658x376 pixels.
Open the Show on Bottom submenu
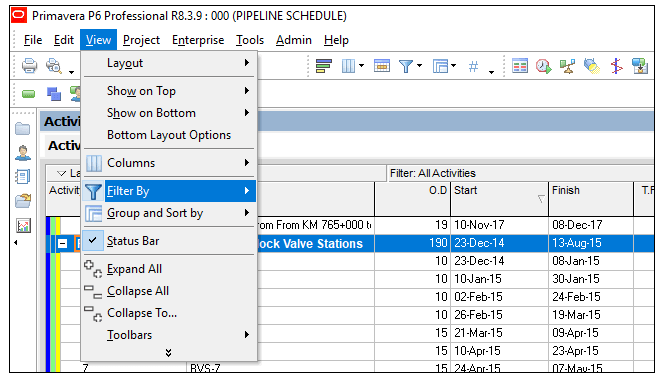coord(169,113)
